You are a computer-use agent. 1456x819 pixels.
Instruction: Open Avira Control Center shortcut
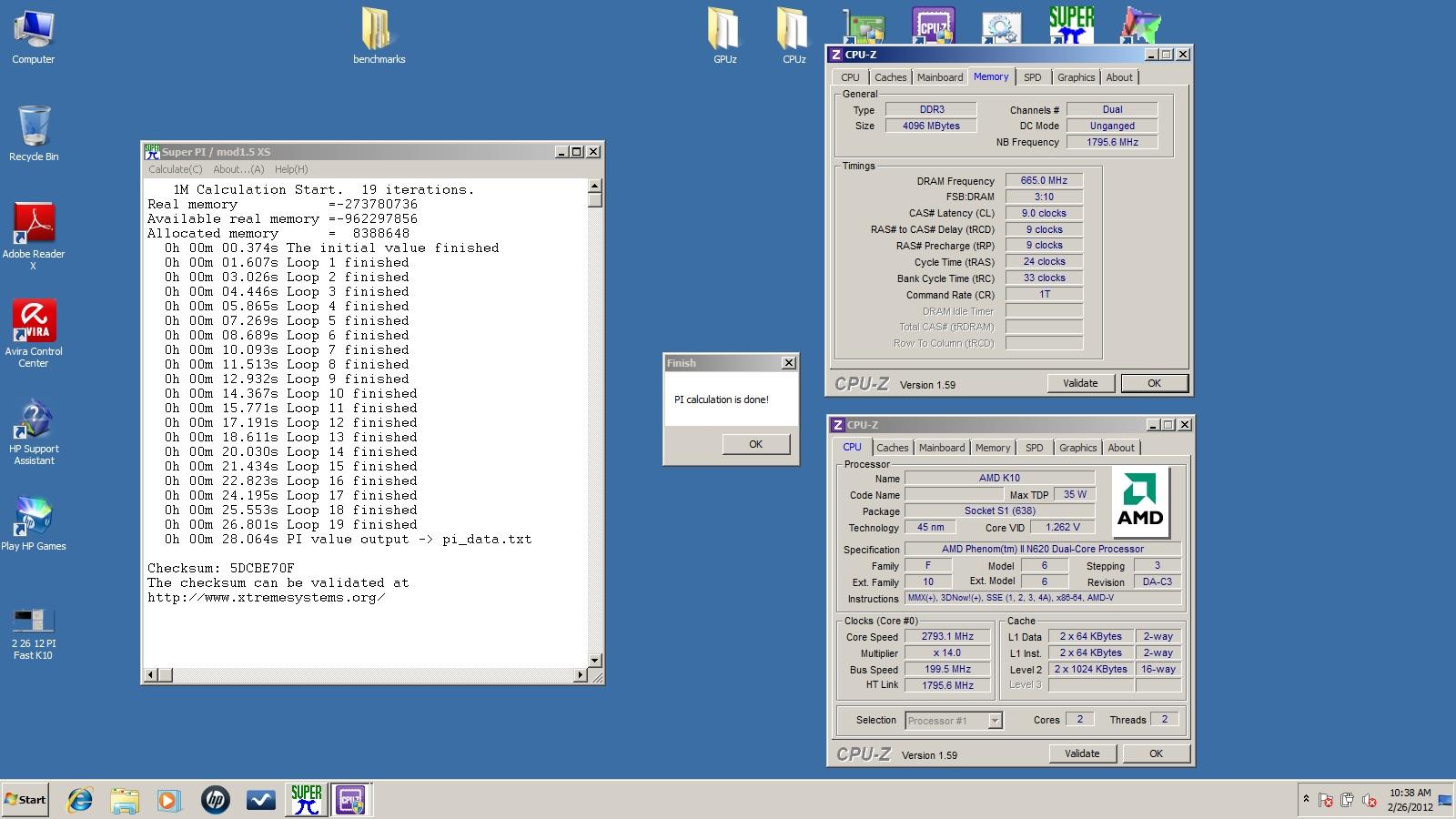coord(34,334)
